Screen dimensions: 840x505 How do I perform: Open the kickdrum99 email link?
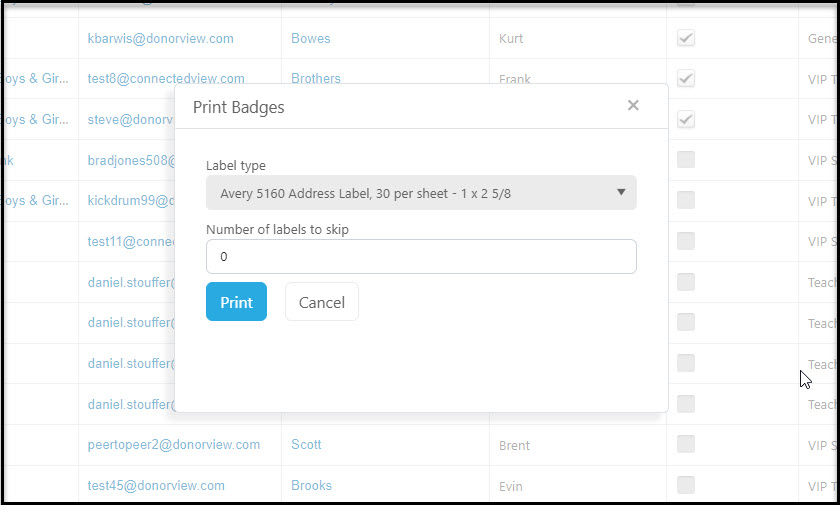[x=131, y=200]
